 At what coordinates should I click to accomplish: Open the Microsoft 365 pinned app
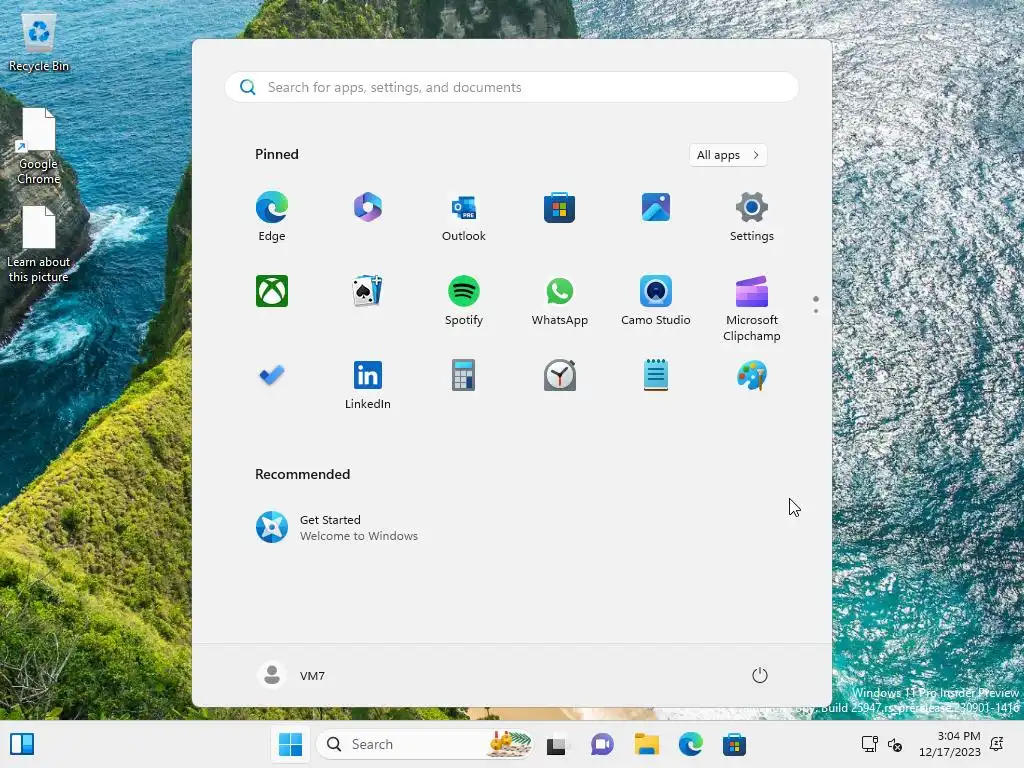368,208
